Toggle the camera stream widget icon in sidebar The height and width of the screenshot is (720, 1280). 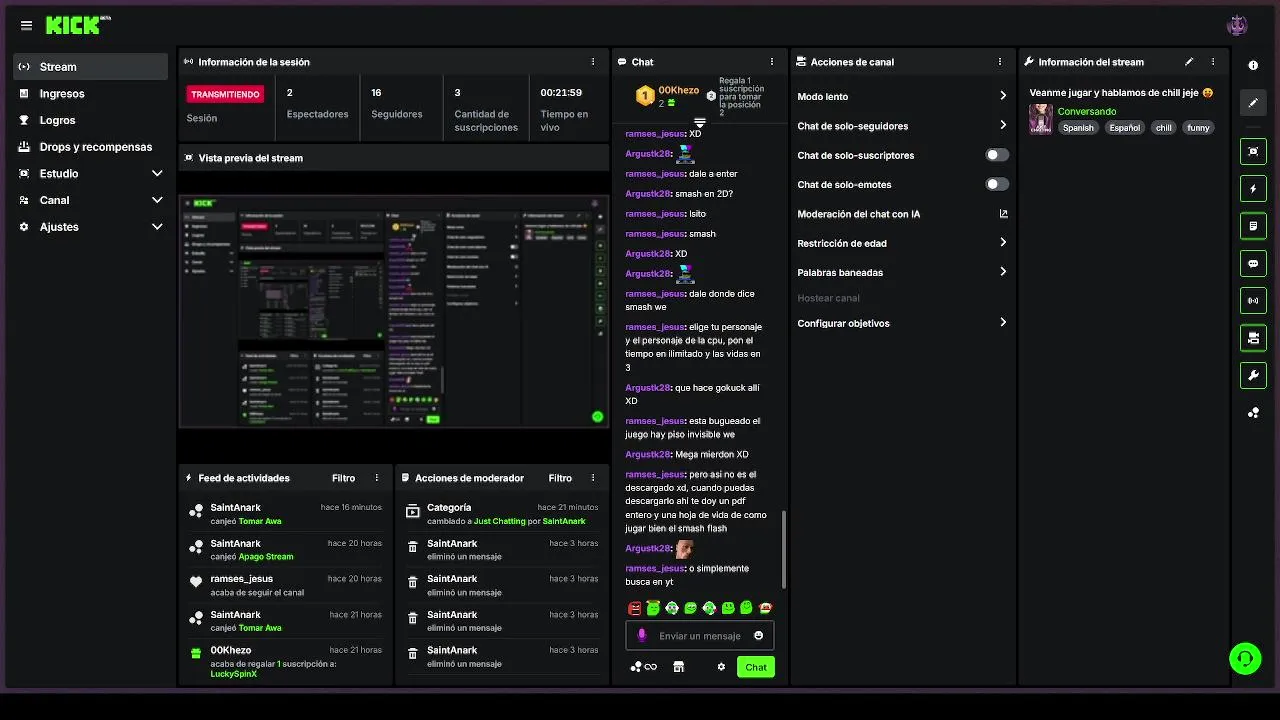point(1253,338)
